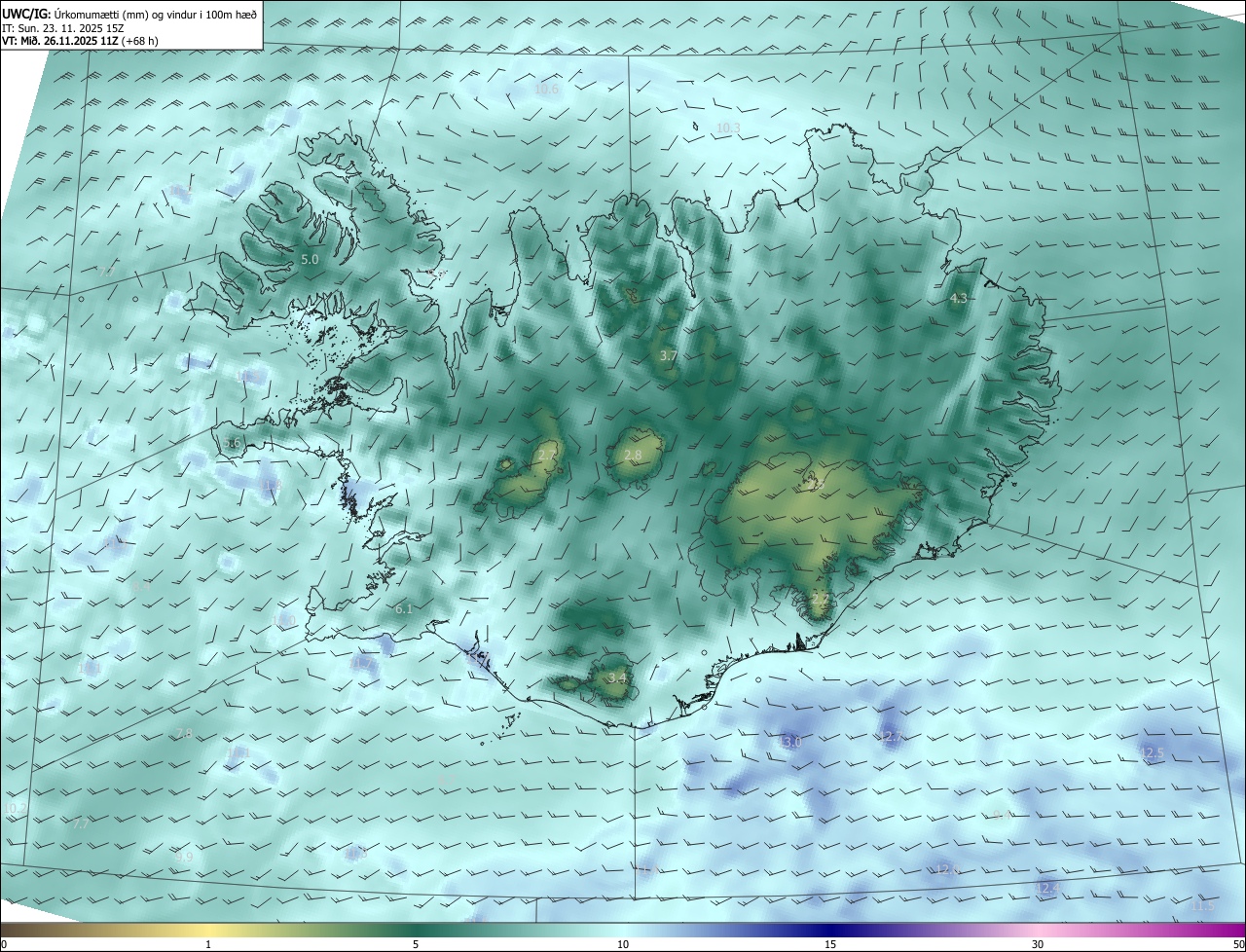Click the 3.4 value on the southern glacier

(616, 677)
